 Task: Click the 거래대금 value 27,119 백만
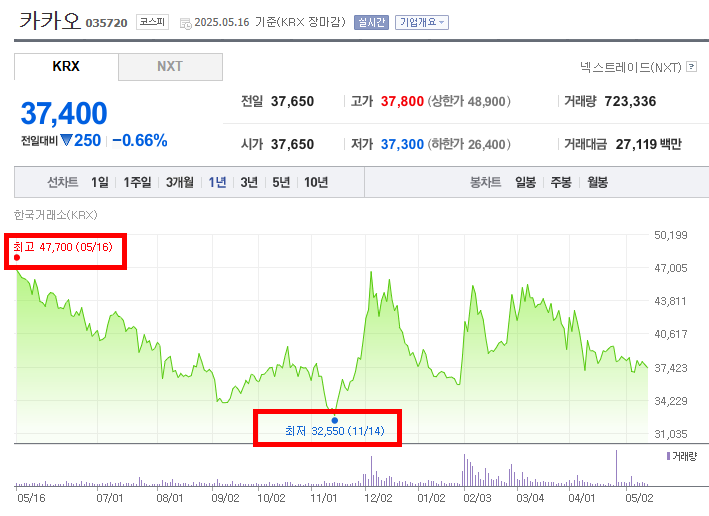click(648, 144)
